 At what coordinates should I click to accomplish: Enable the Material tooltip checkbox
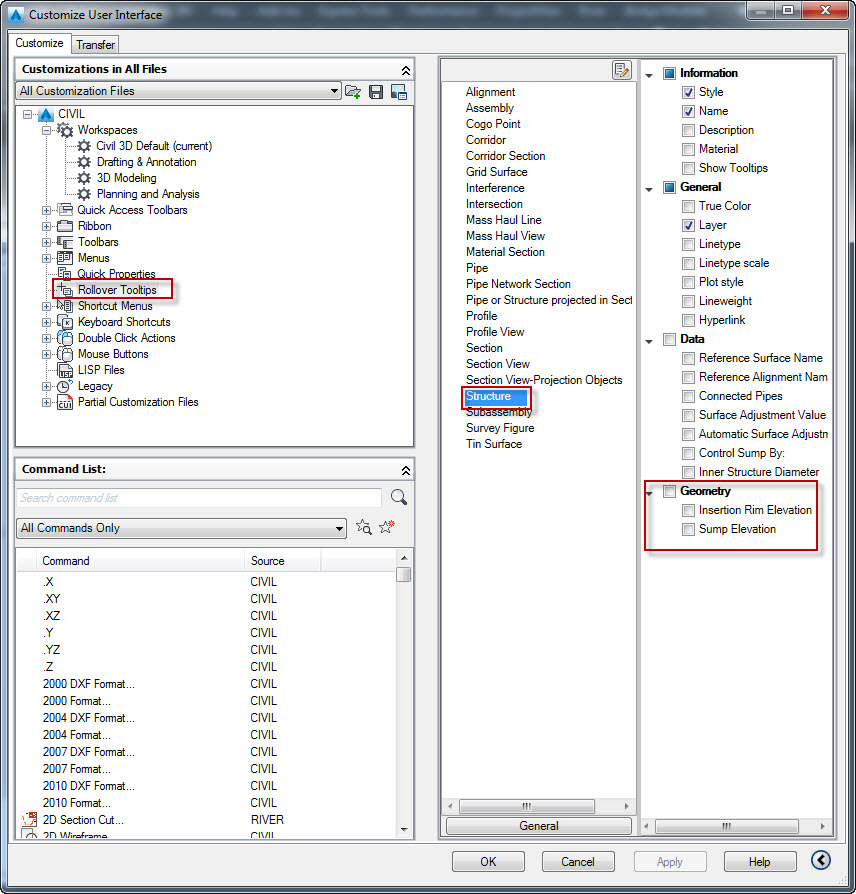[x=687, y=149]
